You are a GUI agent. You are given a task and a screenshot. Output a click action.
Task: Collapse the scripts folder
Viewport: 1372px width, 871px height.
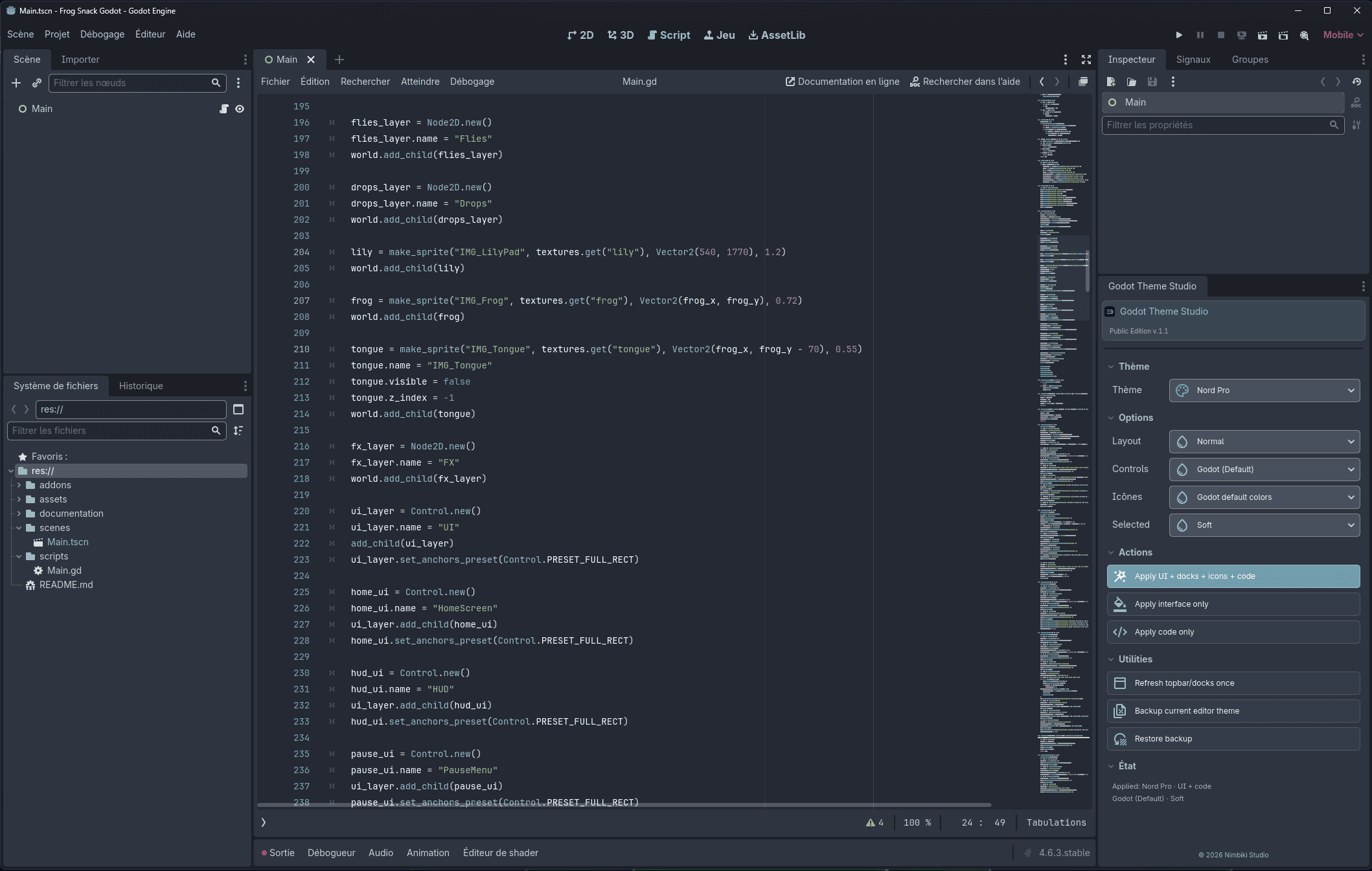19,556
